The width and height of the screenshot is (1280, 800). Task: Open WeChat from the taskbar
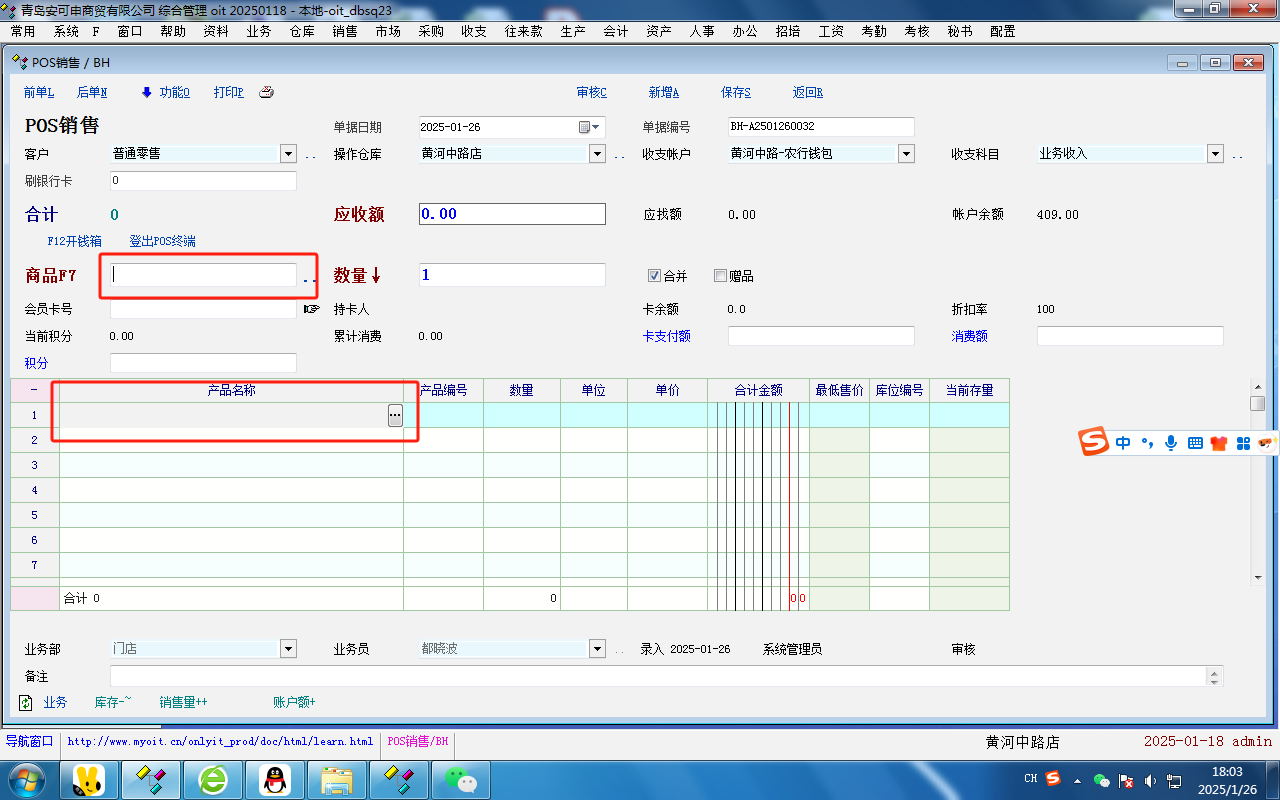460,779
